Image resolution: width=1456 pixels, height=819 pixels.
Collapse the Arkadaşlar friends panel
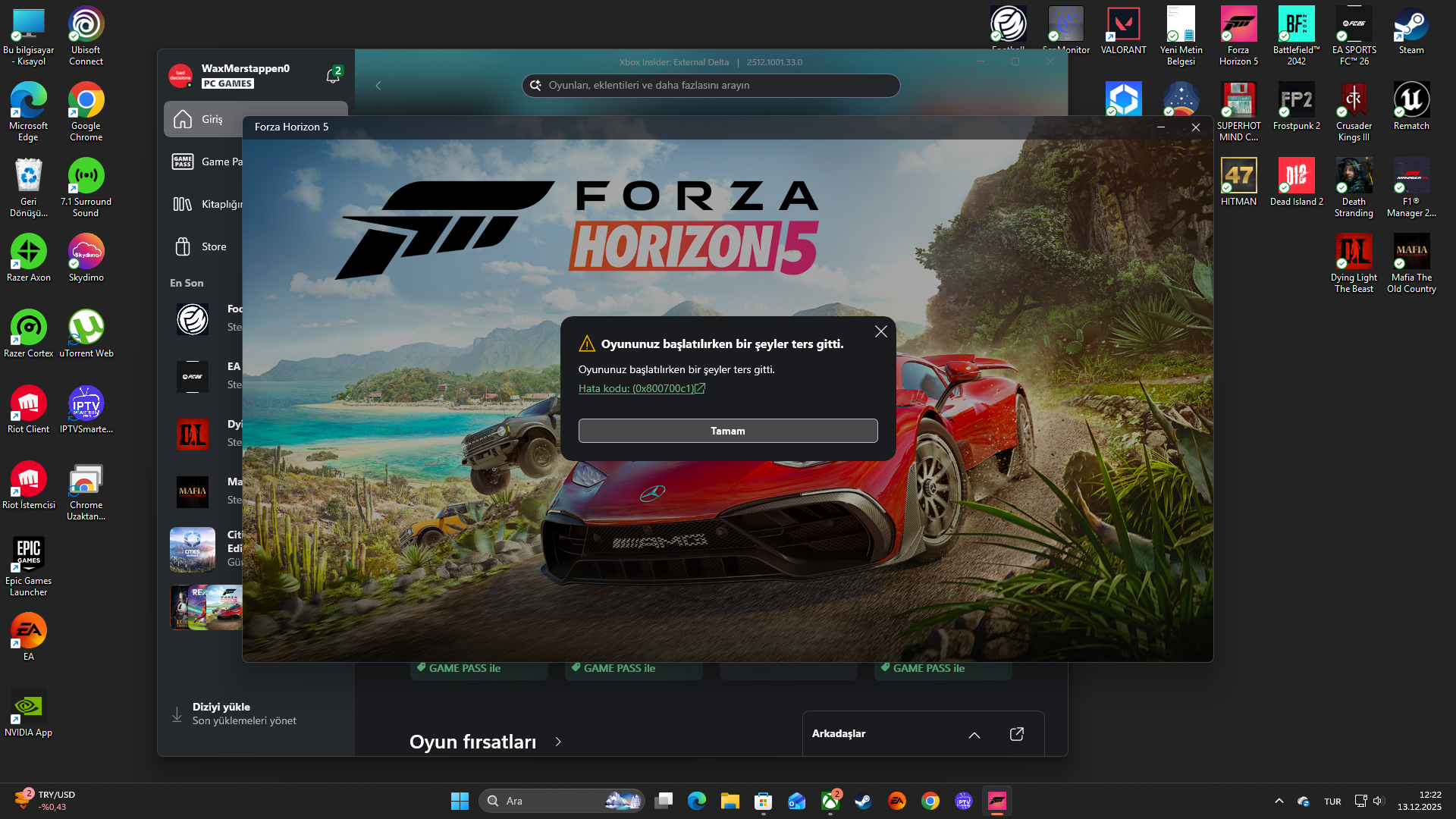974,734
